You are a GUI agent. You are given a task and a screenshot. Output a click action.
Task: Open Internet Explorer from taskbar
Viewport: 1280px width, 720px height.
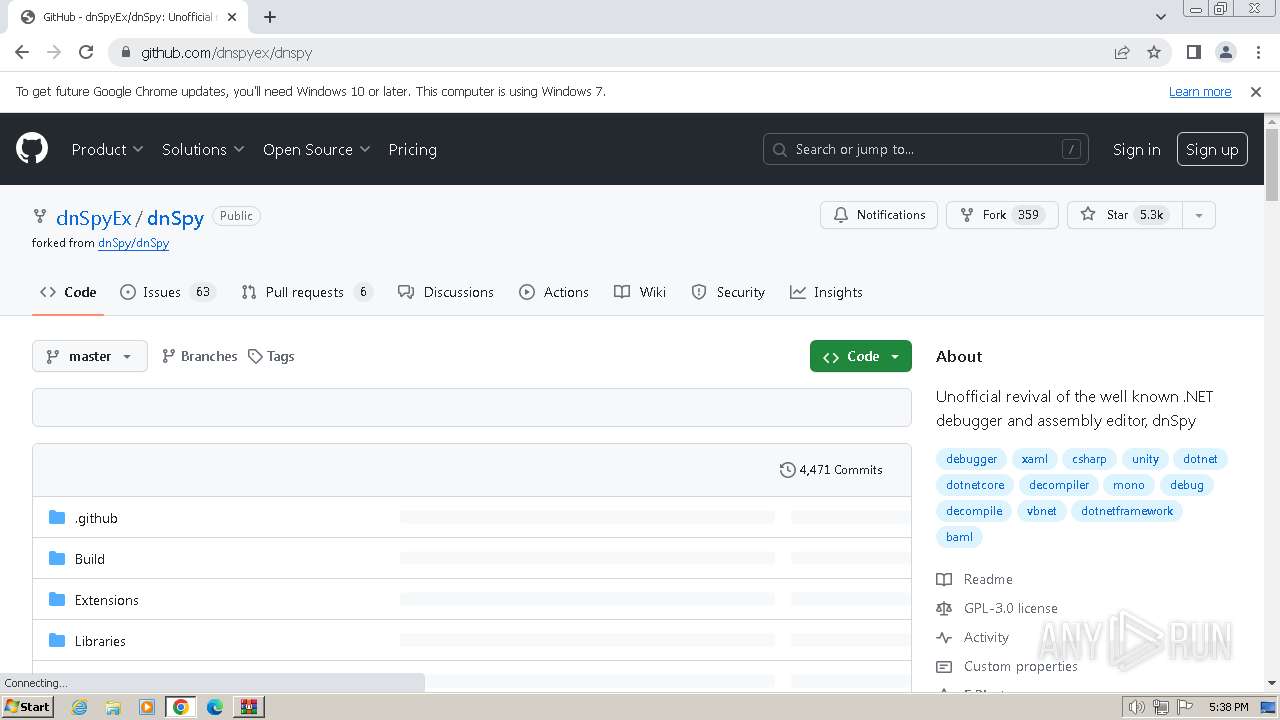coord(79,706)
